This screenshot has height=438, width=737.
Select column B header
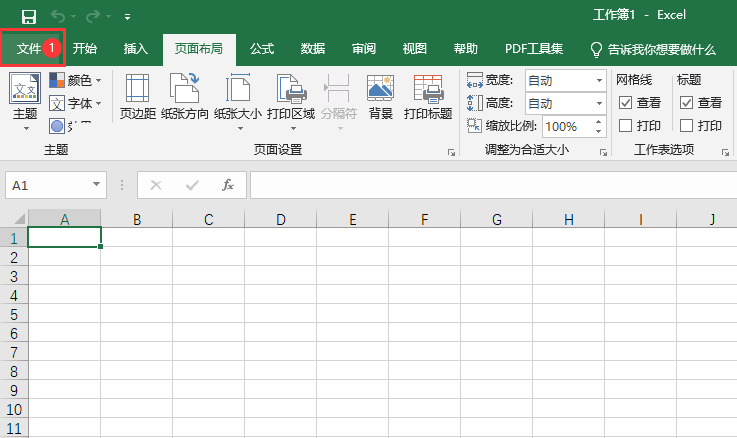[x=137, y=219]
